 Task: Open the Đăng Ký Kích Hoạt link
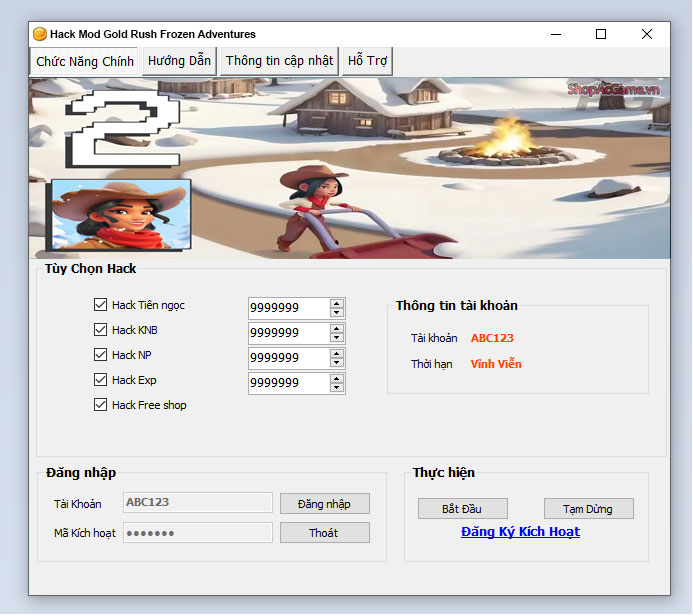[520, 532]
